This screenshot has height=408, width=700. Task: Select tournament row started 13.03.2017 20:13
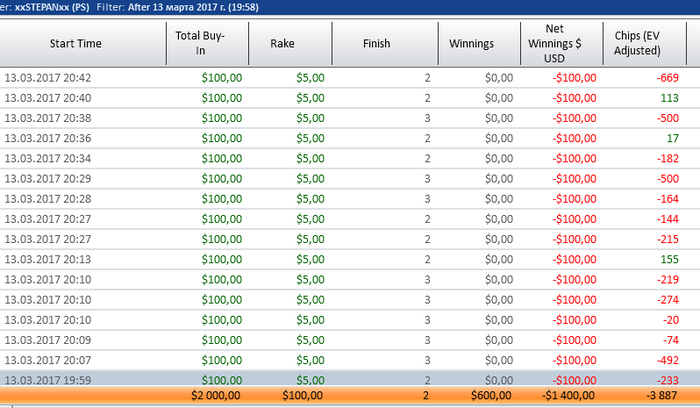click(350, 259)
